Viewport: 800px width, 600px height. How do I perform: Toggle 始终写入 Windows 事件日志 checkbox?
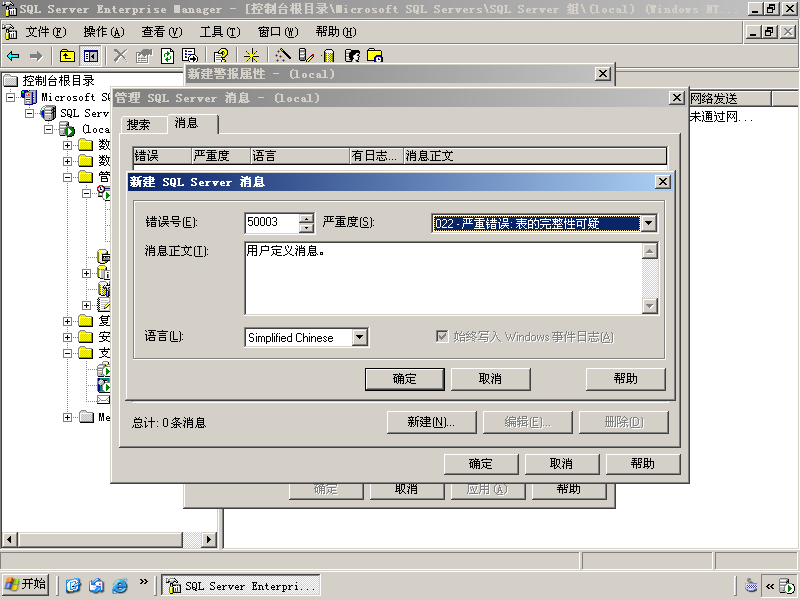pyautogui.click(x=442, y=336)
